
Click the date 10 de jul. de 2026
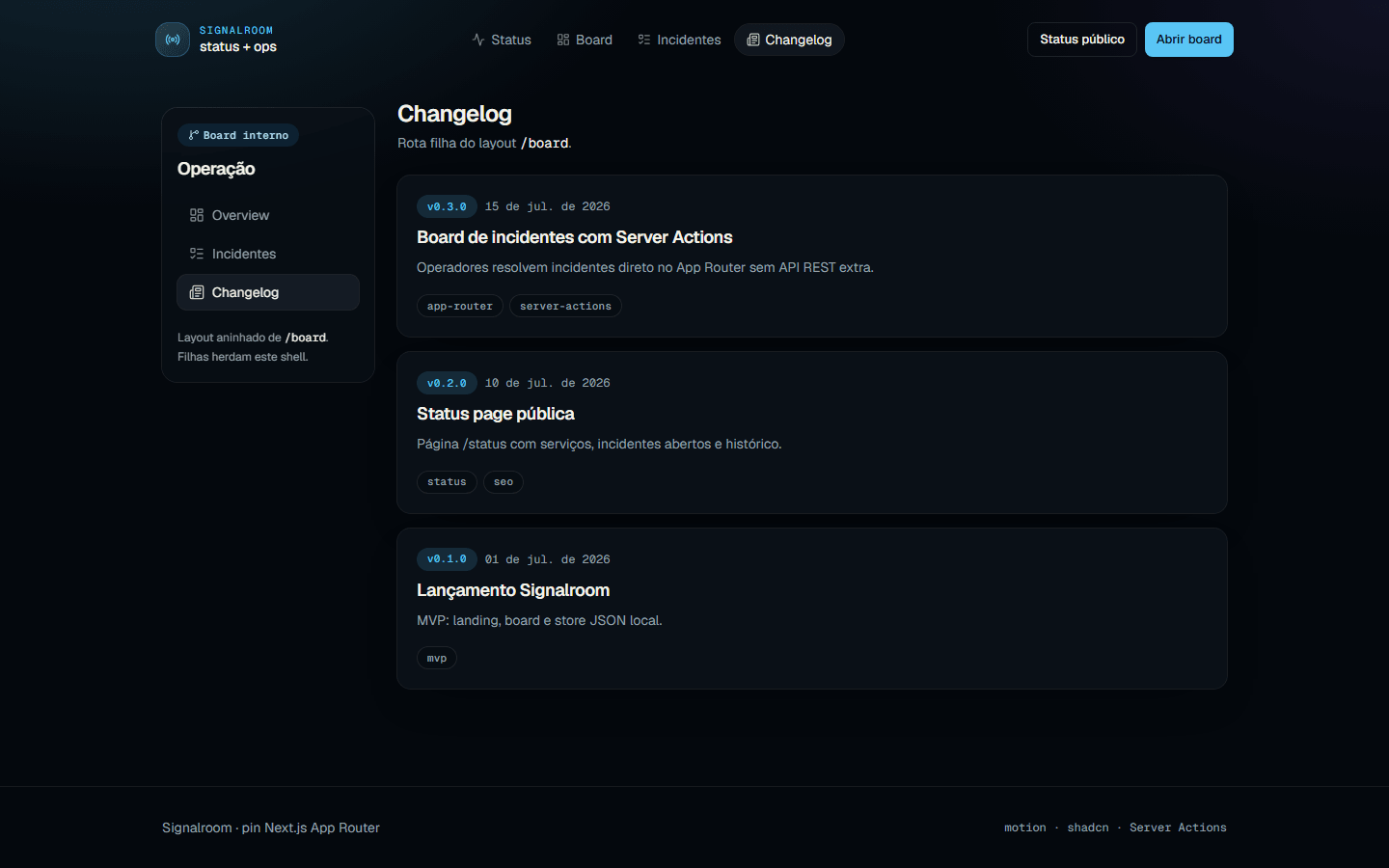click(x=548, y=383)
